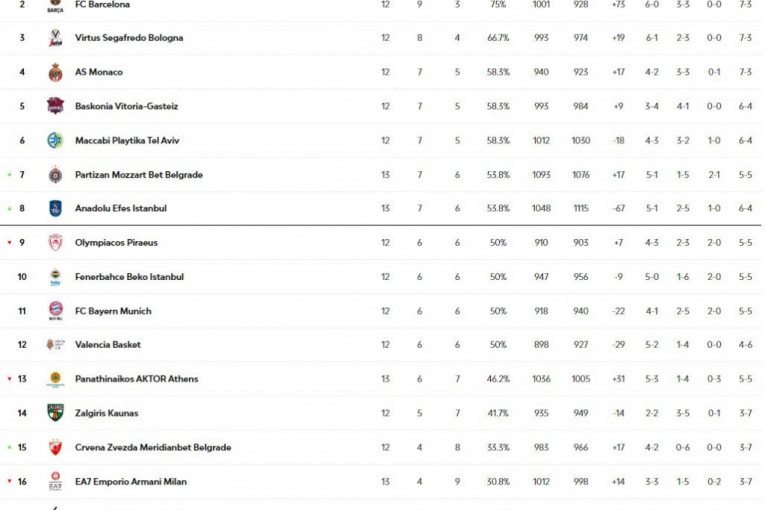The height and width of the screenshot is (510, 765).
Task: Click the FC Bayern Munich crest
Action: 55,311
